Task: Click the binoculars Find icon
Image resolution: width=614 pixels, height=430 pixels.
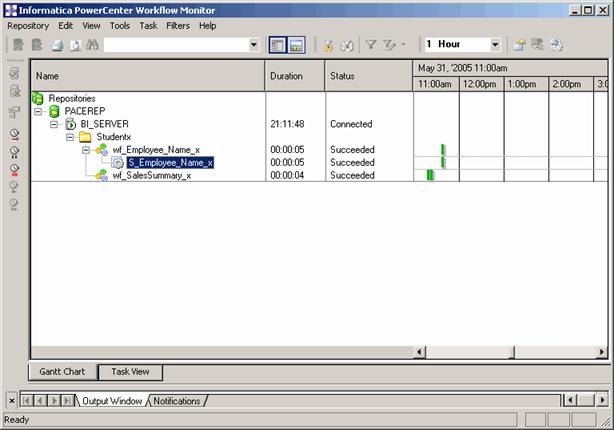Action: coord(92,45)
